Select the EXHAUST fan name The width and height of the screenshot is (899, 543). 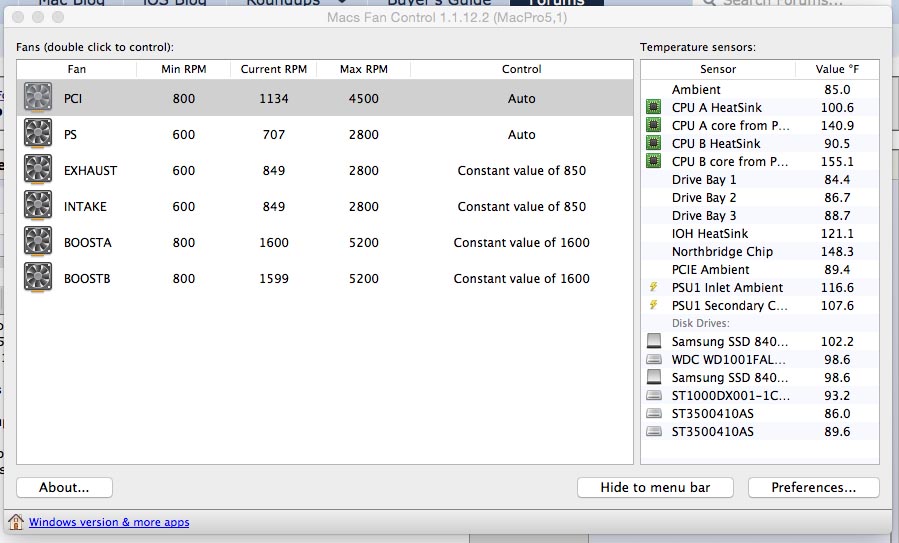click(90, 170)
